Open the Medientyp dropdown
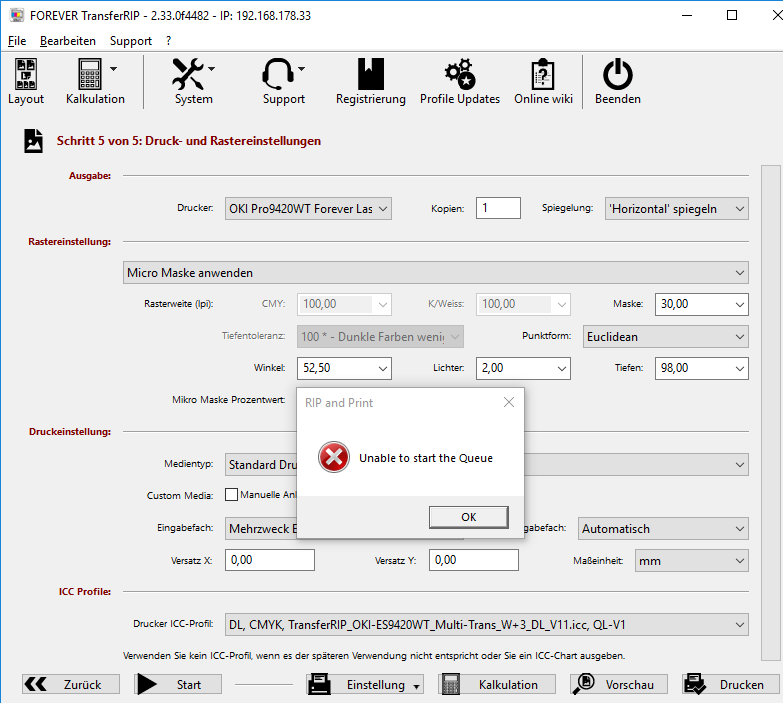This screenshot has height=703, width=783. point(740,465)
